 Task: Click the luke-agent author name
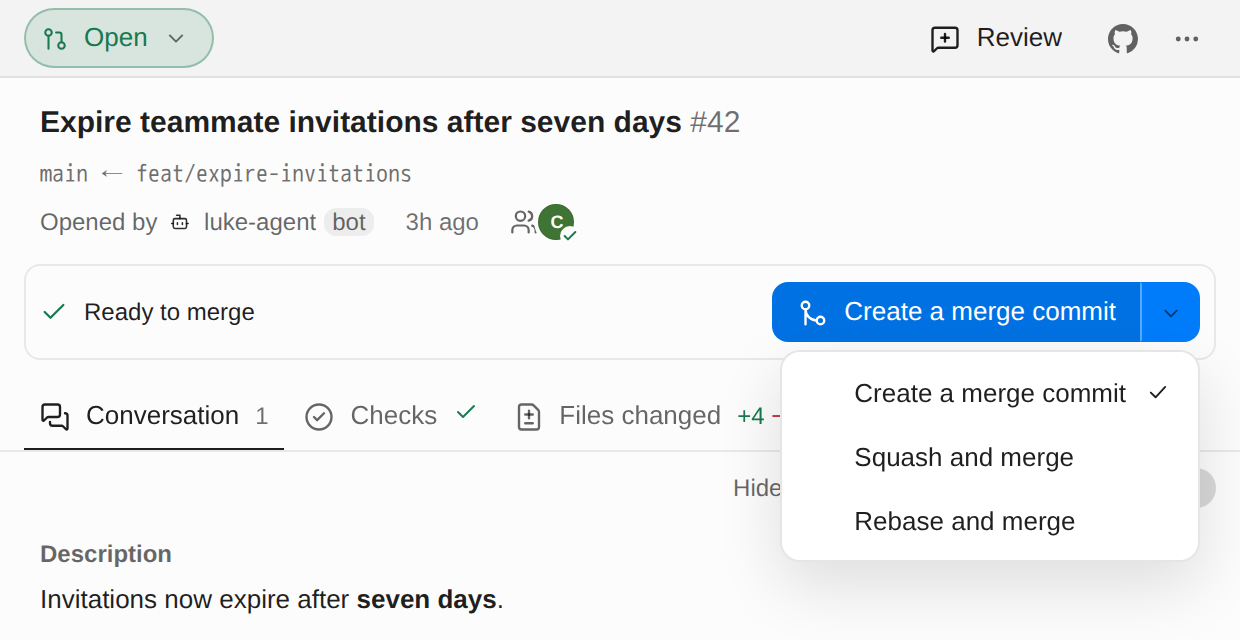[260, 222]
